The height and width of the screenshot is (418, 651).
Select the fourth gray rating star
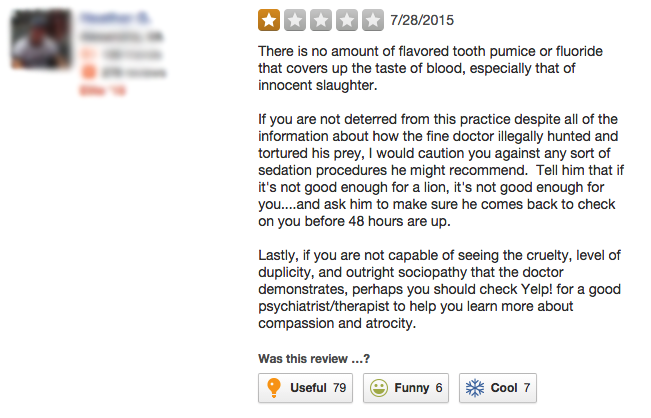[347, 19]
